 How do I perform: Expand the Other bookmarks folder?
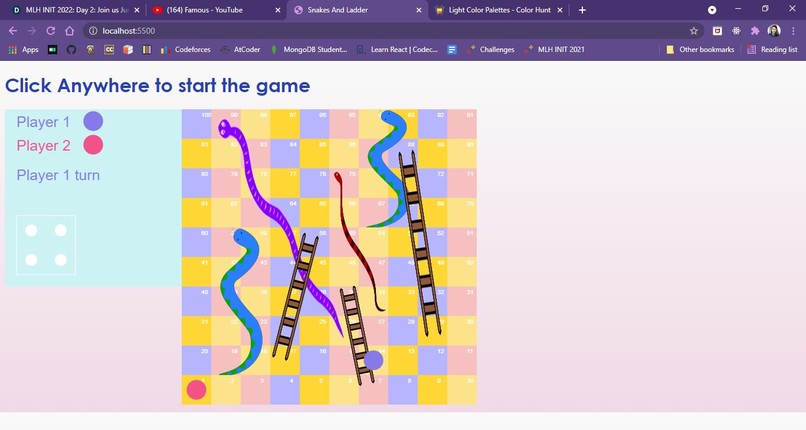point(700,50)
